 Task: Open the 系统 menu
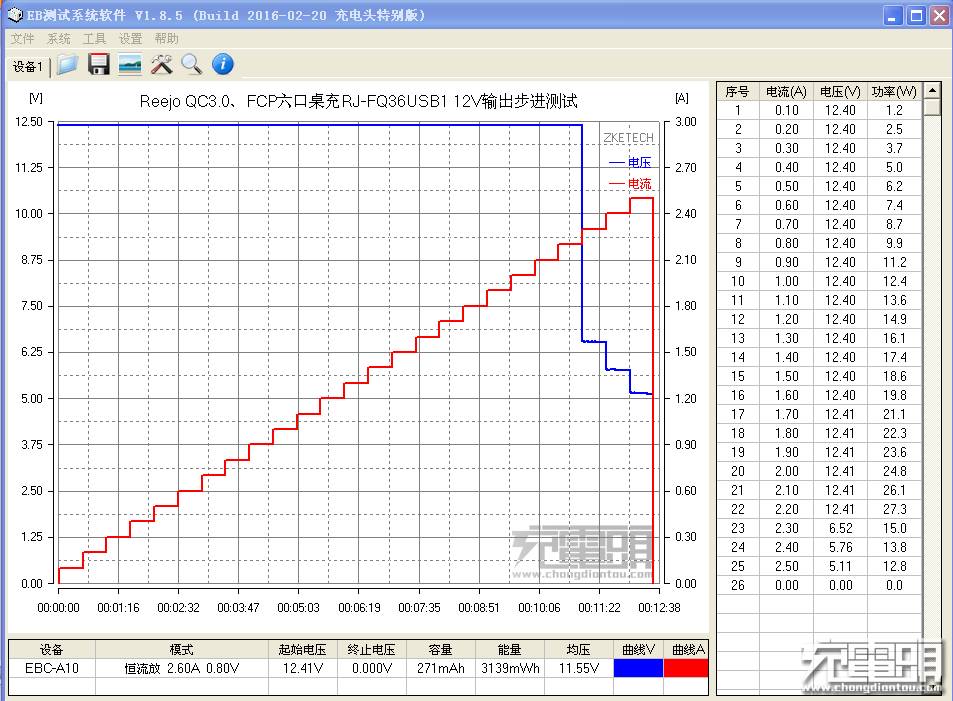coord(58,38)
